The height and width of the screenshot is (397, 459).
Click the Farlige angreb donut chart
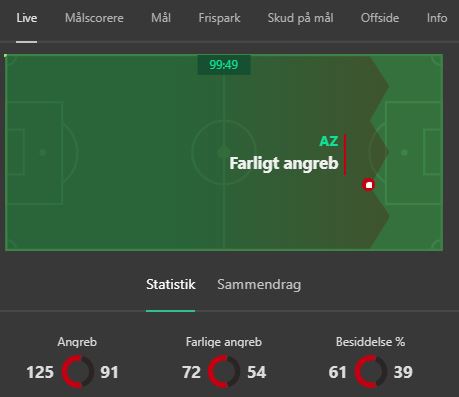tap(223, 371)
